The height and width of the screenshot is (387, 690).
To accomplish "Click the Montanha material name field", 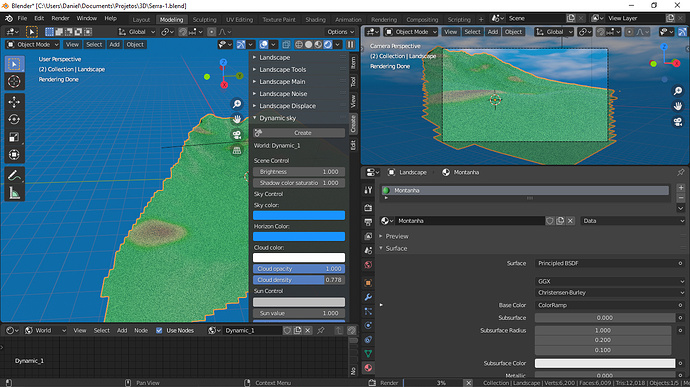I will pos(470,221).
